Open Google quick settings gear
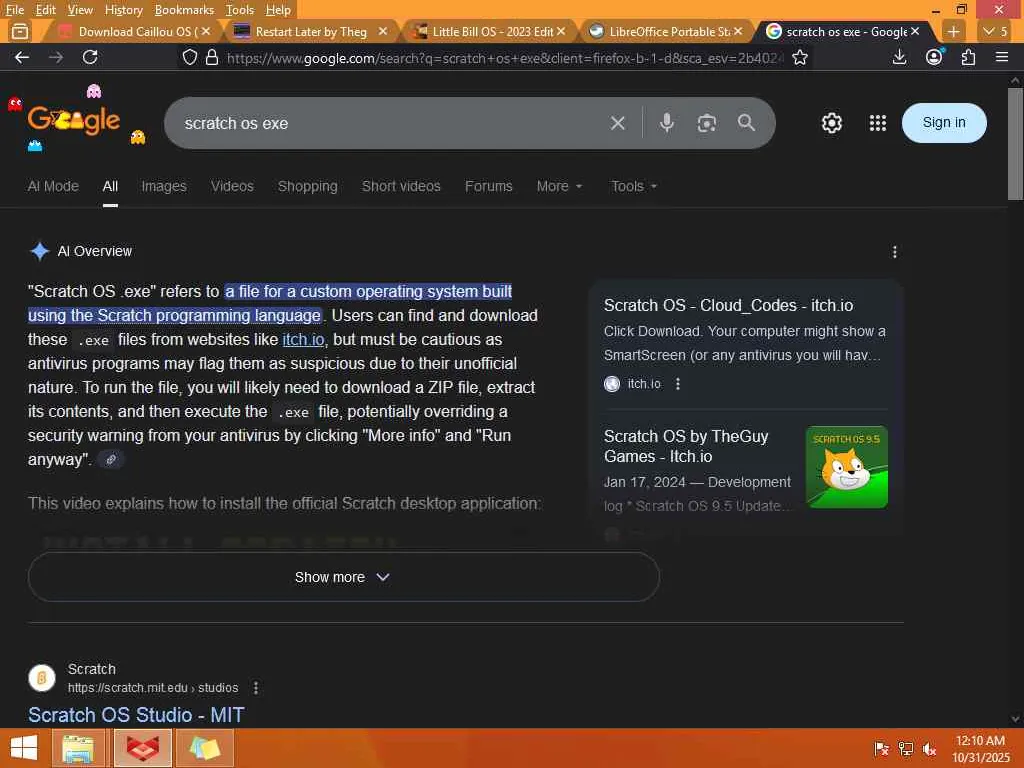Viewport: 1024px width, 768px height. pos(831,123)
